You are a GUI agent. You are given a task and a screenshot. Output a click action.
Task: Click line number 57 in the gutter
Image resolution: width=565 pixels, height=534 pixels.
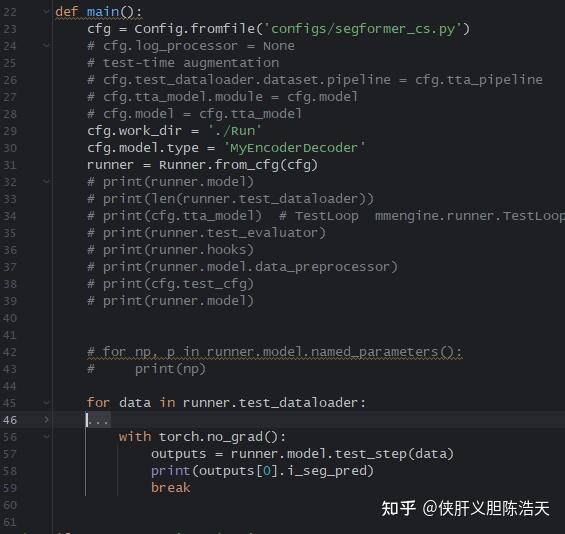click(x=10, y=454)
